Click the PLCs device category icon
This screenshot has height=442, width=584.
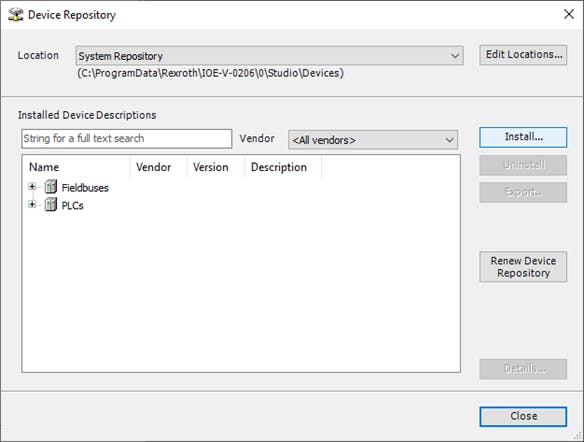pyautogui.click(x=51, y=204)
